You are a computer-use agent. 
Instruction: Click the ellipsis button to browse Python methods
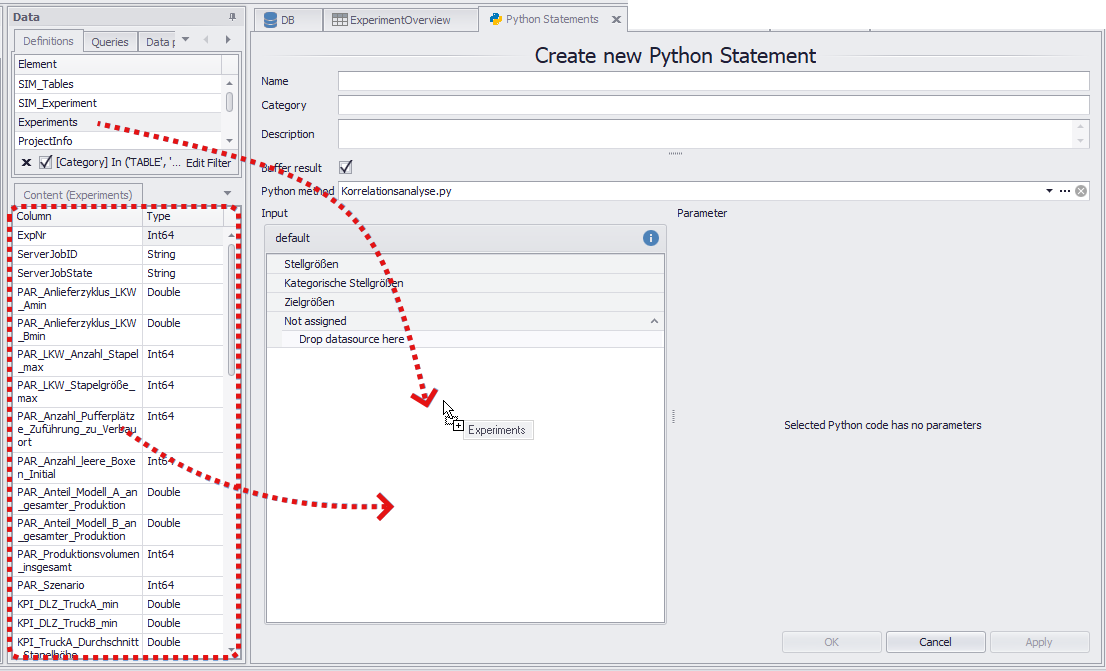point(1064,190)
